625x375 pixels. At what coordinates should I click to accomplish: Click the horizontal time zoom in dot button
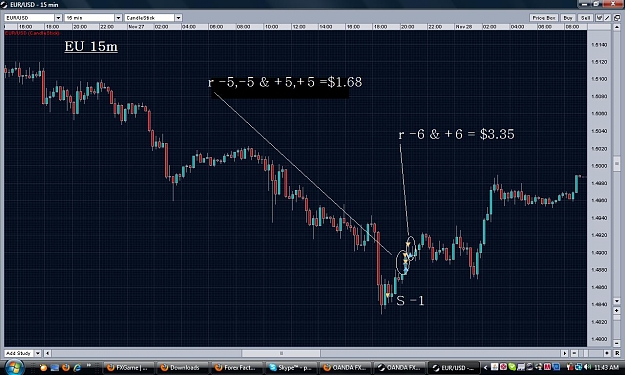607,353
